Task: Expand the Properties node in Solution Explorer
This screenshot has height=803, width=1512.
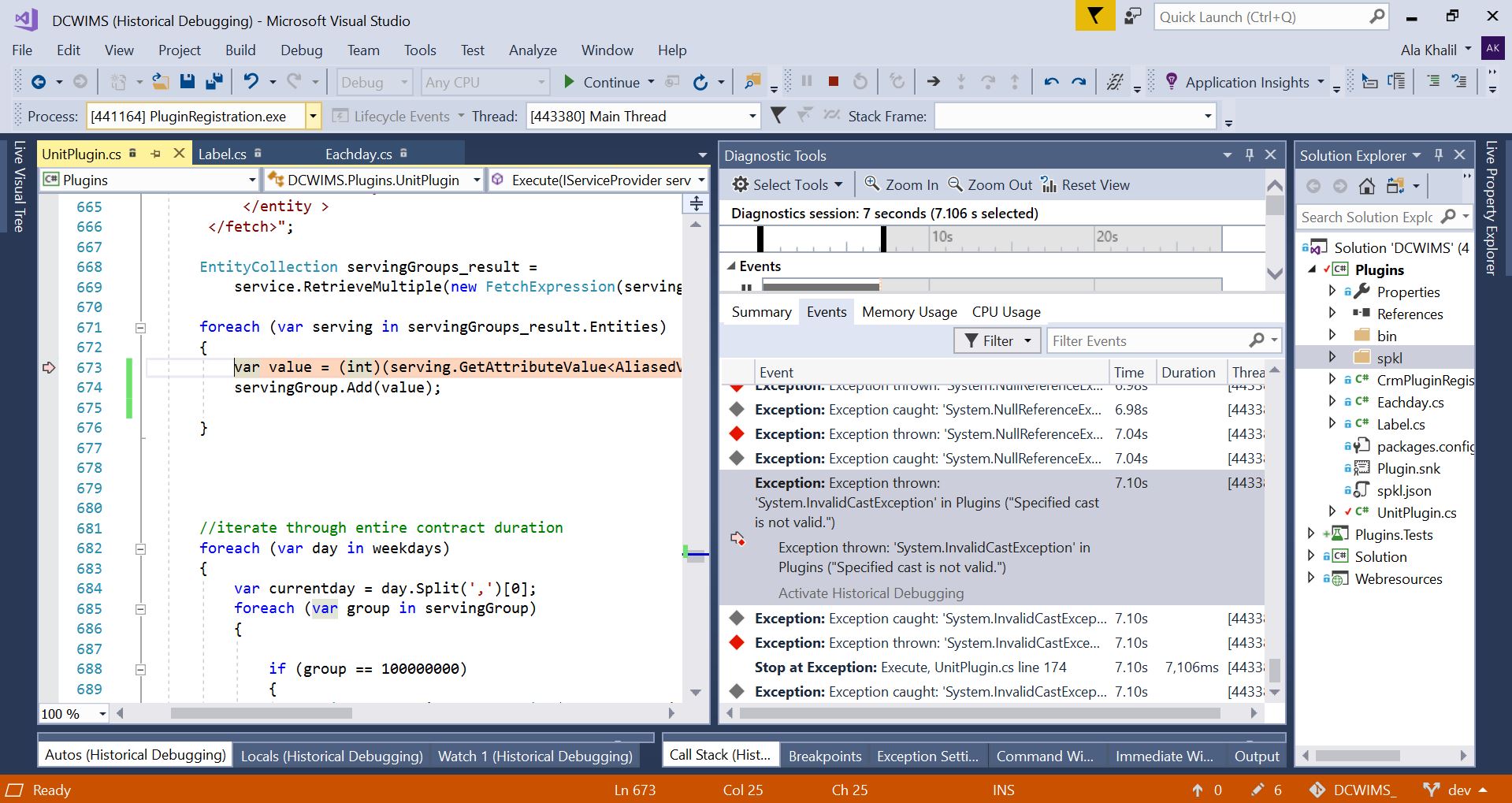Action: click(1332, 291)
